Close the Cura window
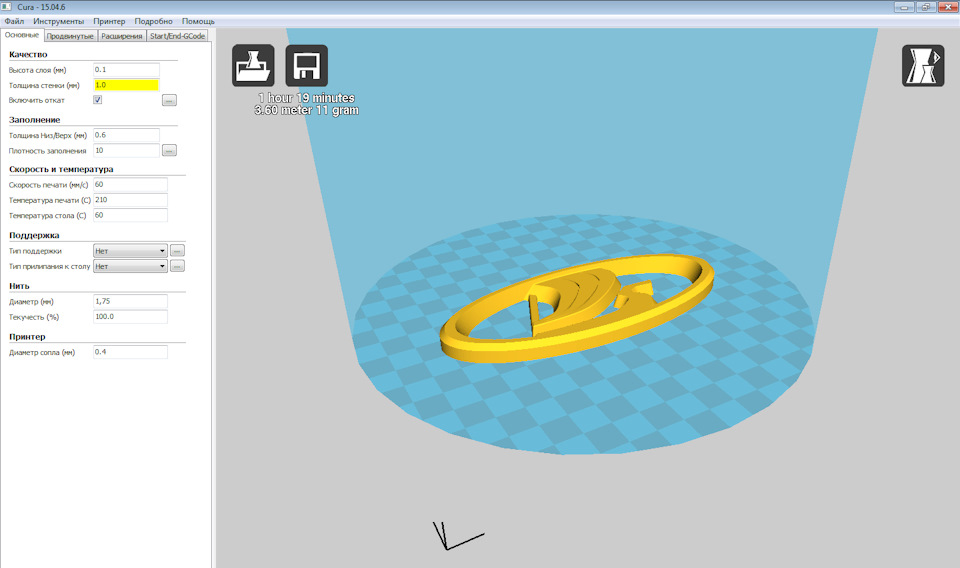960x568 pixels. [x=948, y=7]
